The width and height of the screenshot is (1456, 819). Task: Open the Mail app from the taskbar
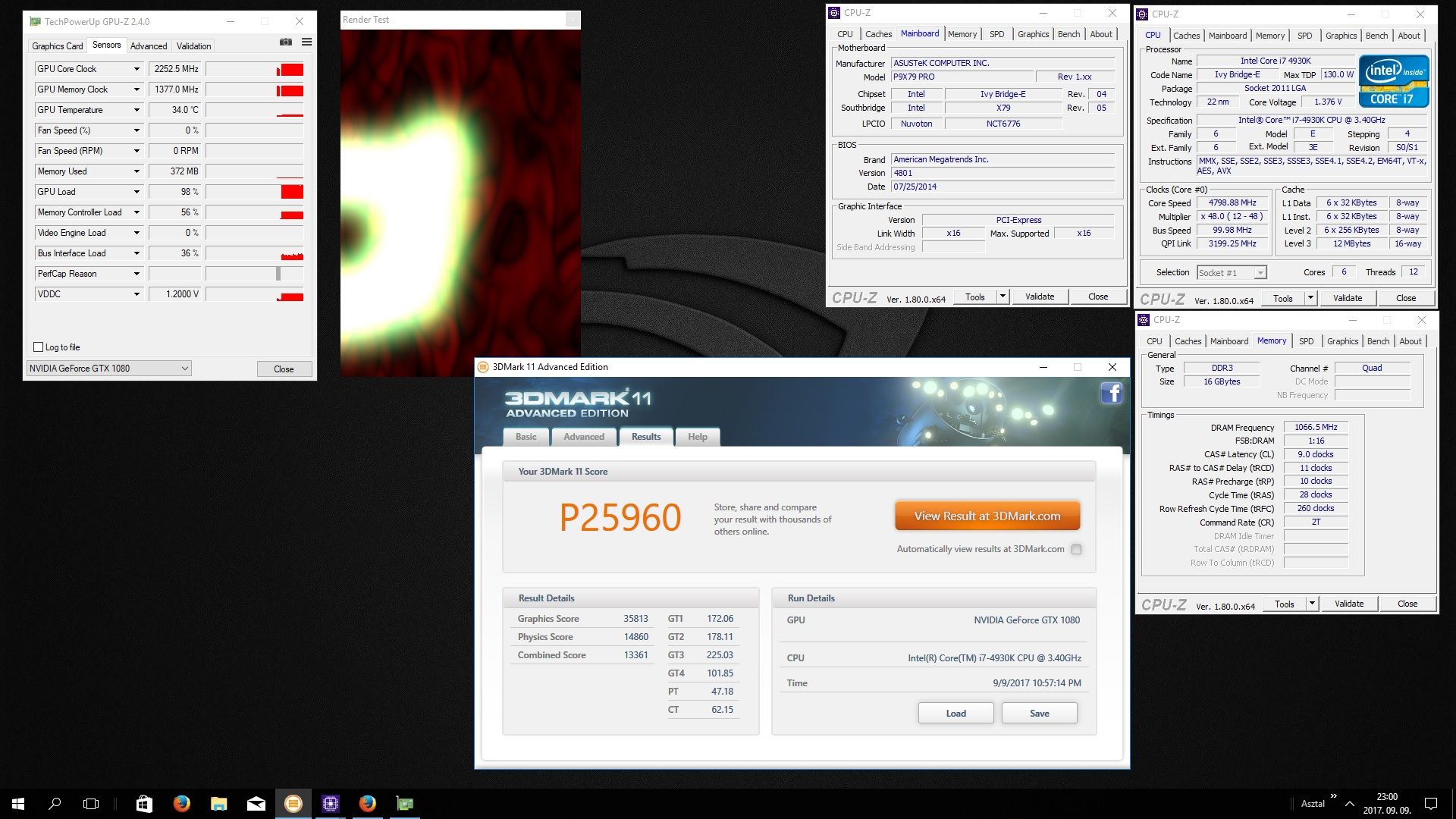(x=256, y=804)
